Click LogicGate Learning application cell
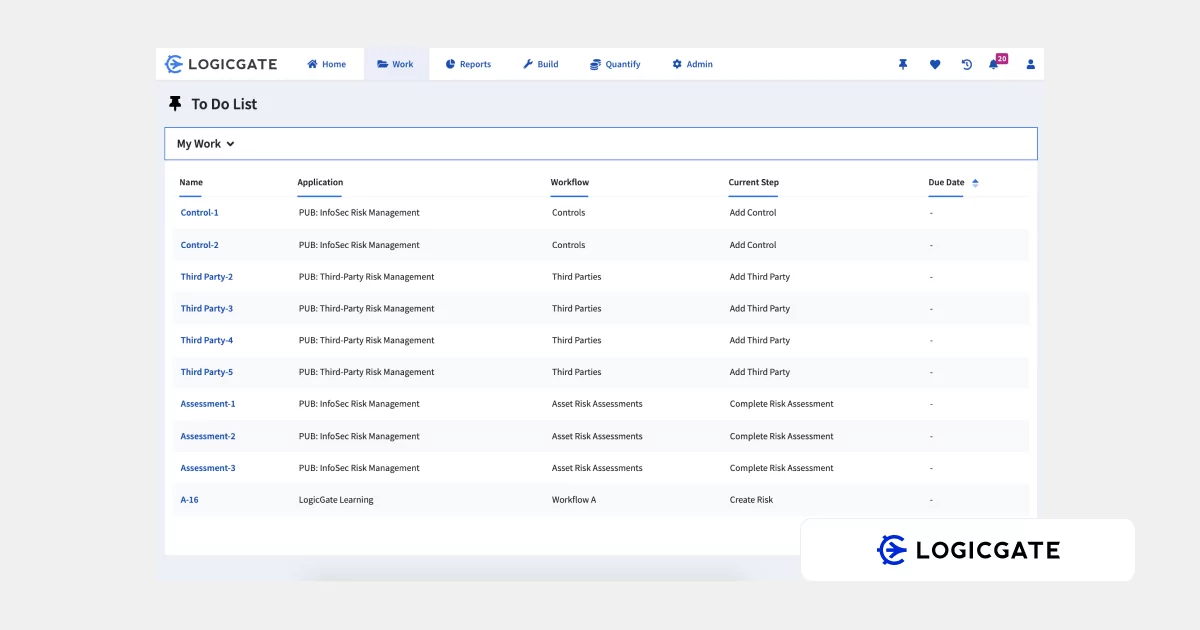This screenshot has width=1200, height=630. (336, 500)
